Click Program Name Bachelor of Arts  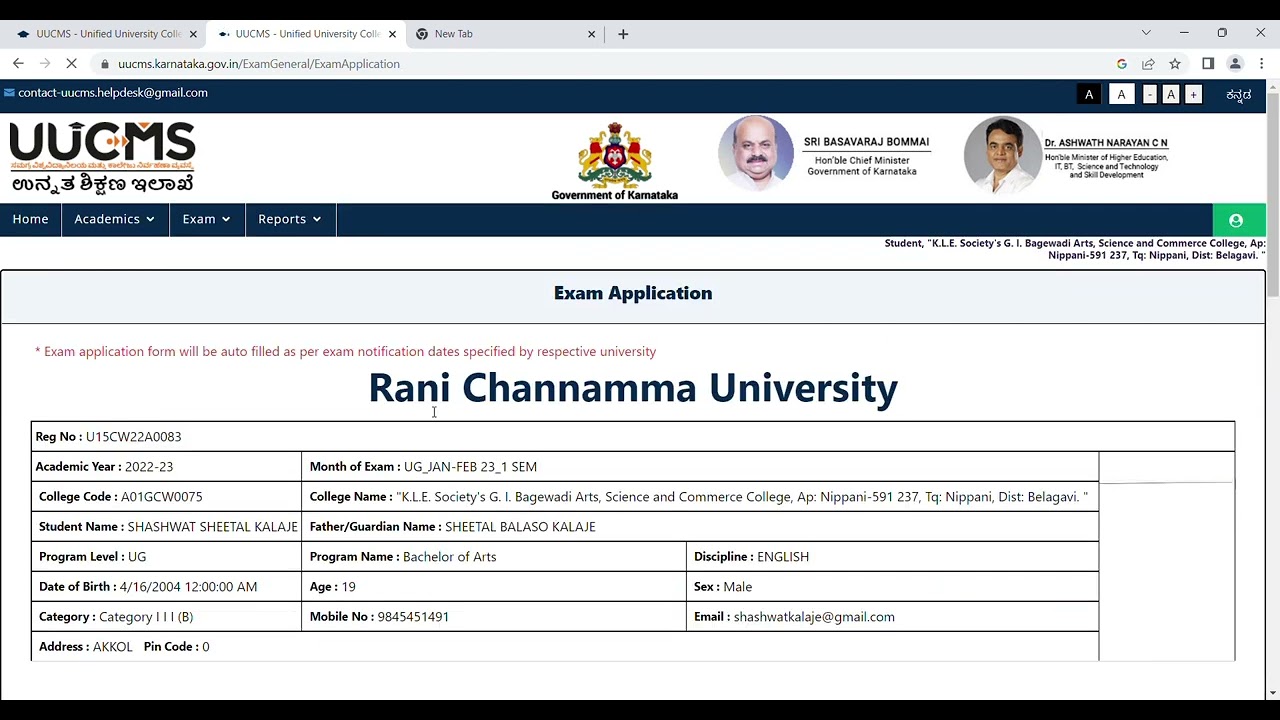(494, 557)
